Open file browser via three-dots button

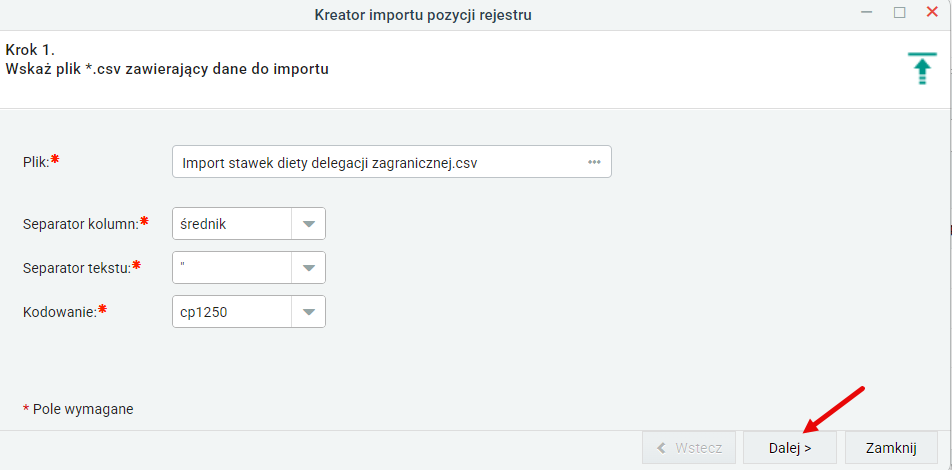[x=593, y=162]
